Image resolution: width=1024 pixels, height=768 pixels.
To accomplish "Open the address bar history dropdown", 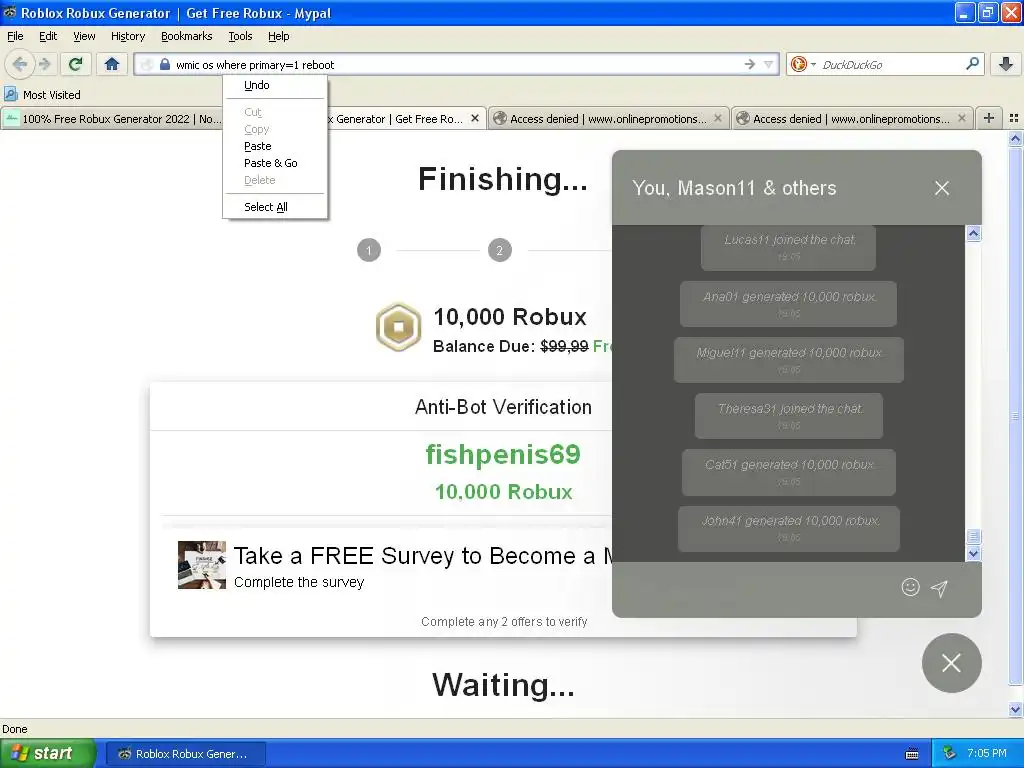I will [769, 64].
